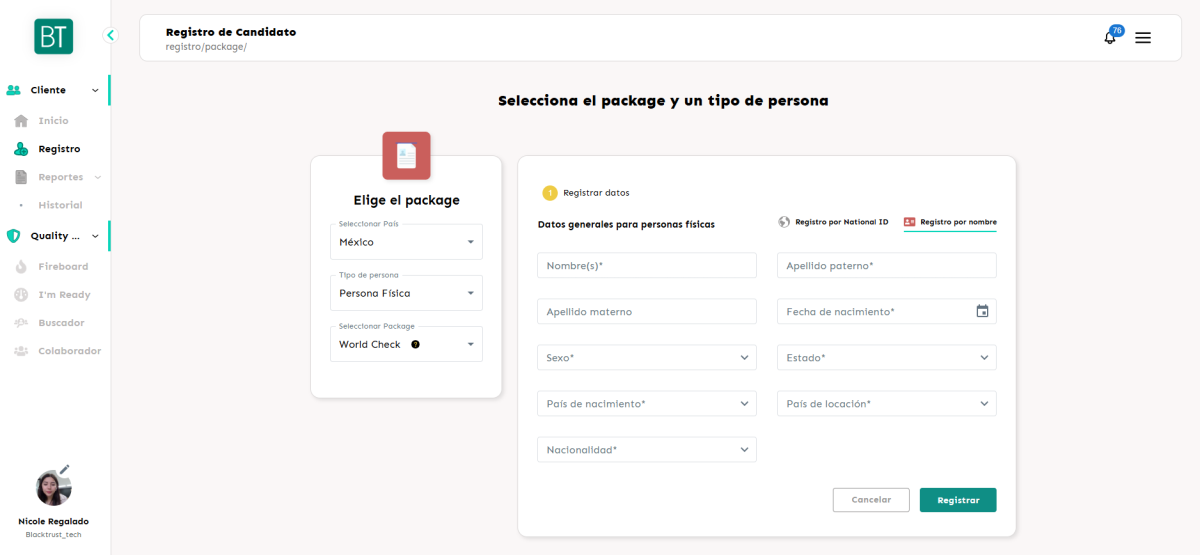Click the World Check help icon
Screen dimensions: 1200x555
[x=415, y=344]
